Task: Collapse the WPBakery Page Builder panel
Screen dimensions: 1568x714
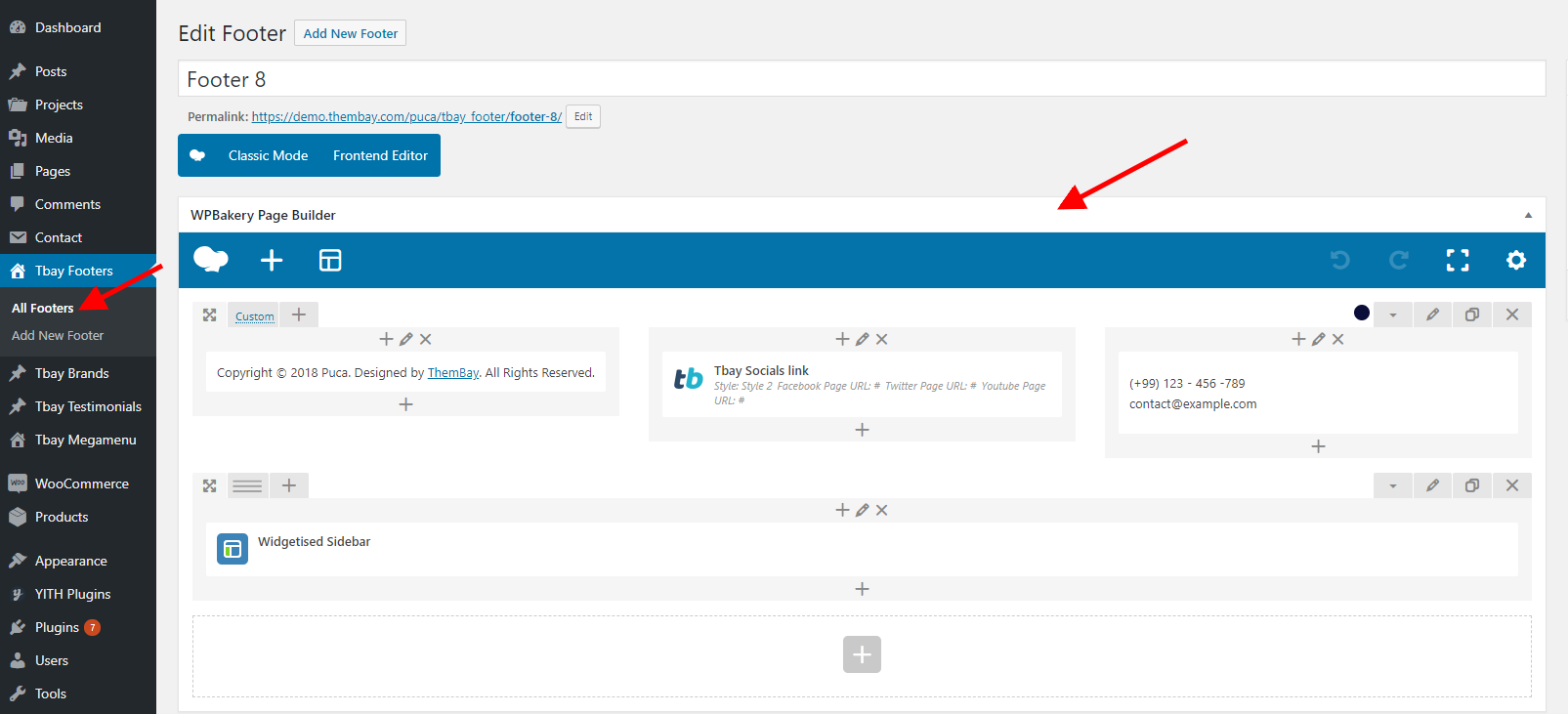Action: pyautogui.click(x=1528, y=215)
